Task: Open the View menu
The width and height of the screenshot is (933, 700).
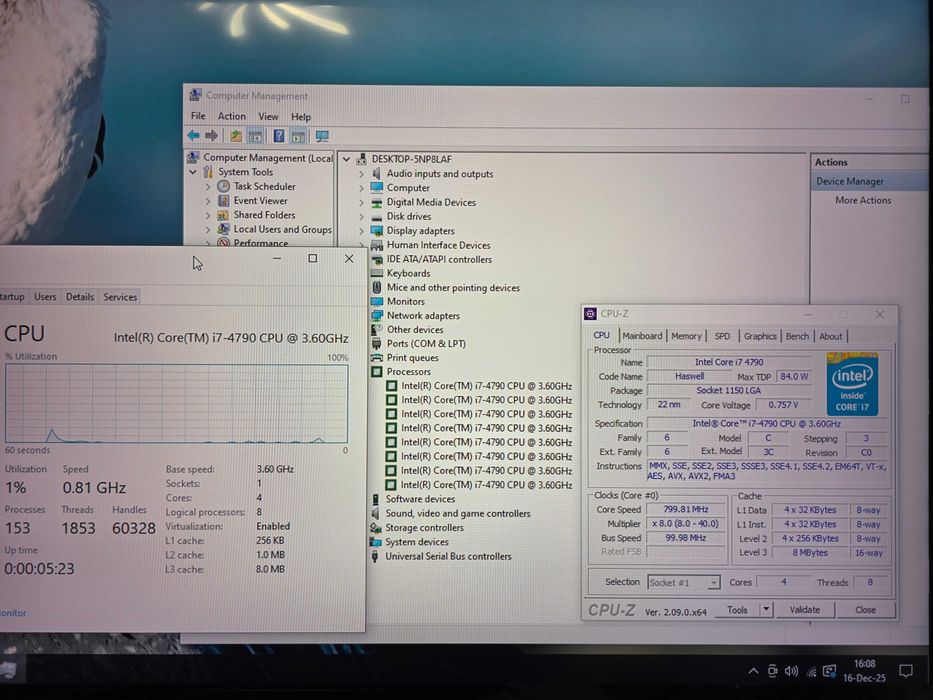Action: pos(268,116)
